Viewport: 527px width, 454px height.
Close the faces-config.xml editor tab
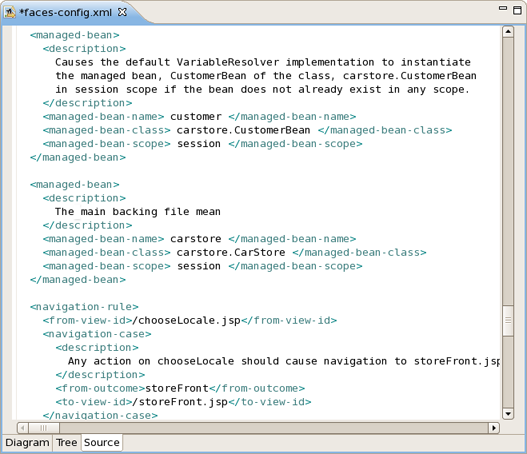(122, 12)
